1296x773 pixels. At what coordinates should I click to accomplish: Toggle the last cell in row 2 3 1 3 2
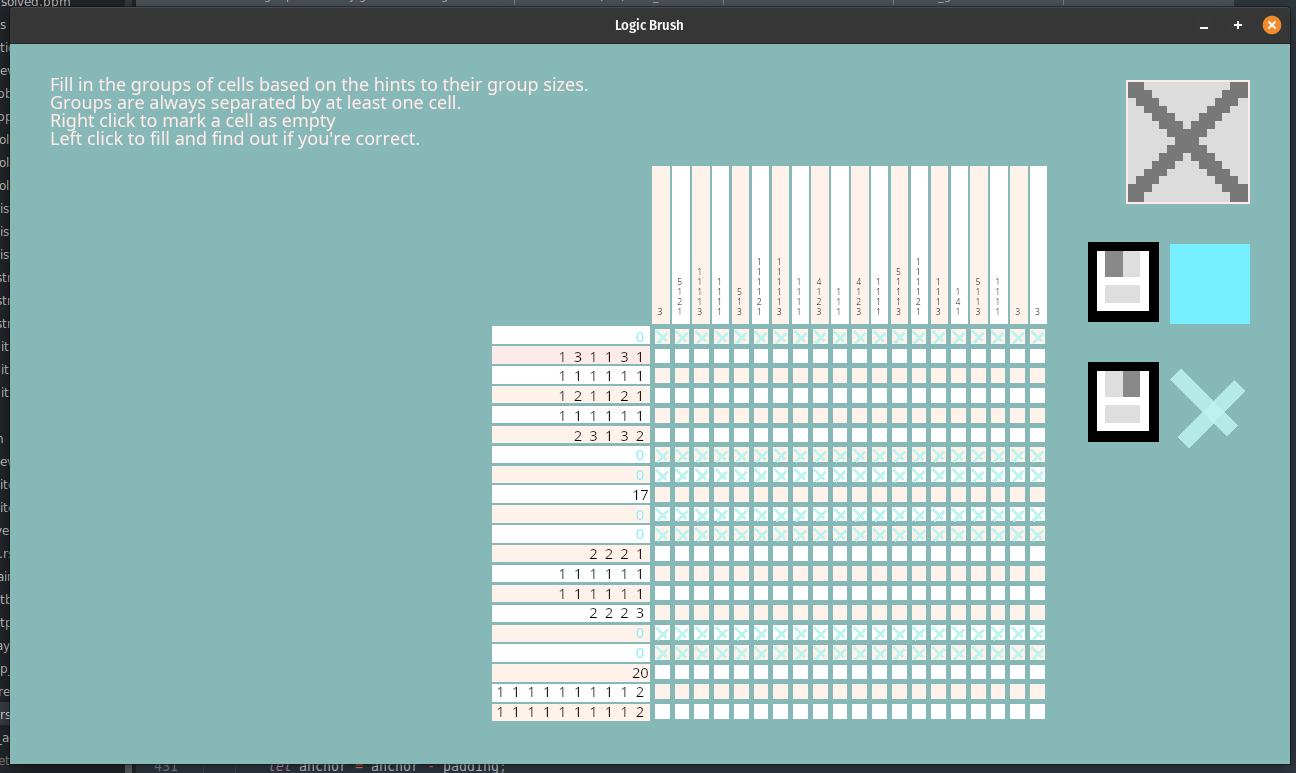tap(1037, 435)
